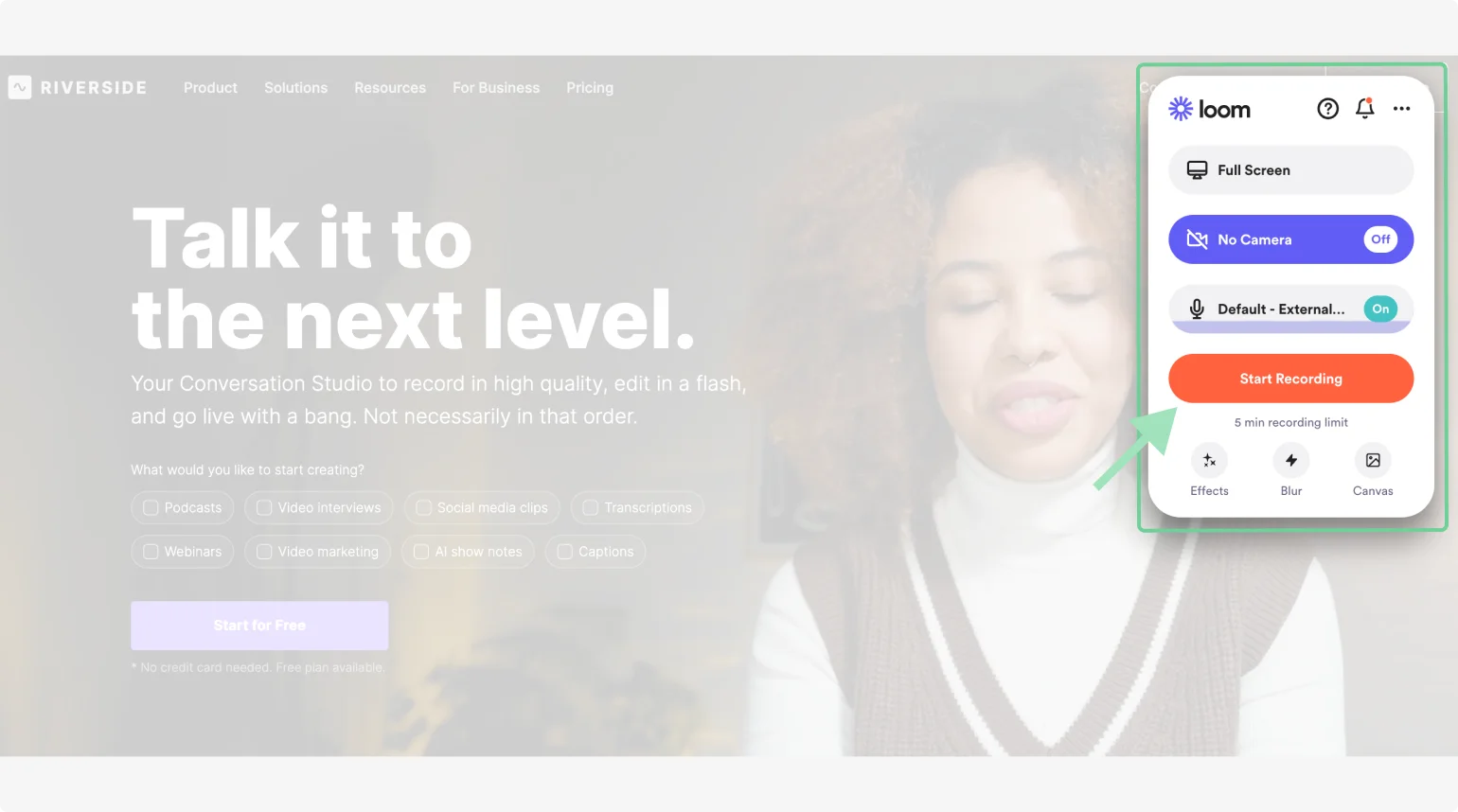
Task: Check the Video interviews option
Action: point(318,508)
